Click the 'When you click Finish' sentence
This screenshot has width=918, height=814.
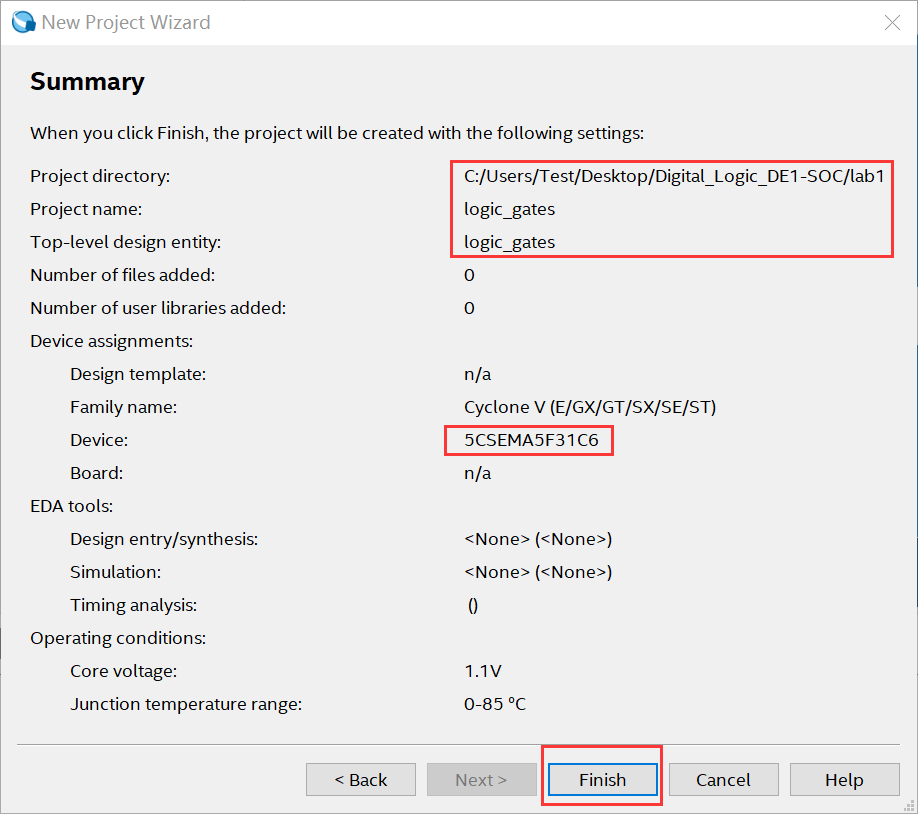[x=337, y=134]
